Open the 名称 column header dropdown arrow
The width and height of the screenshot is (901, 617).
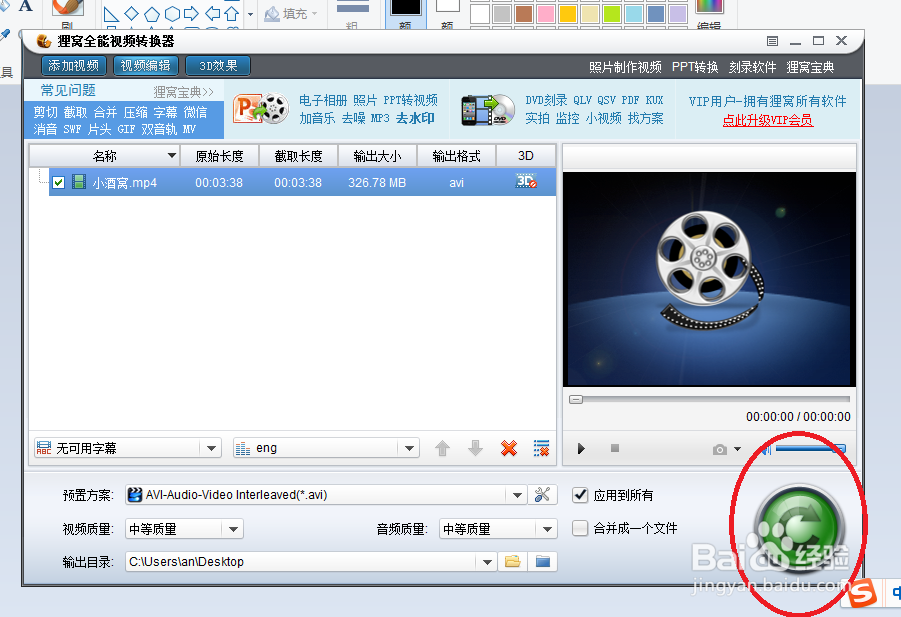[171, 156]
